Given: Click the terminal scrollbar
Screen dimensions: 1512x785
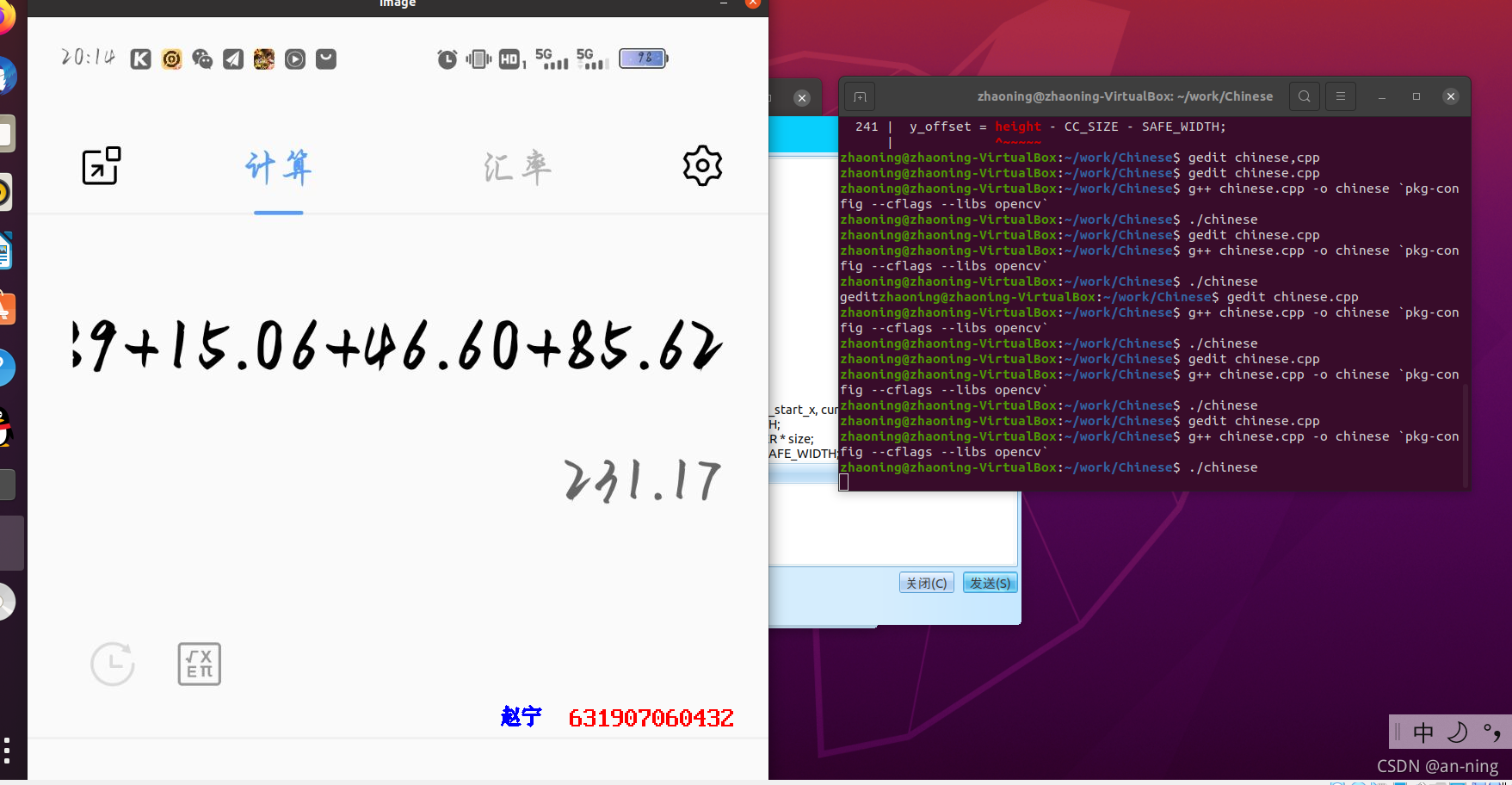Looking at the screenshot, I should [1465, 435].
